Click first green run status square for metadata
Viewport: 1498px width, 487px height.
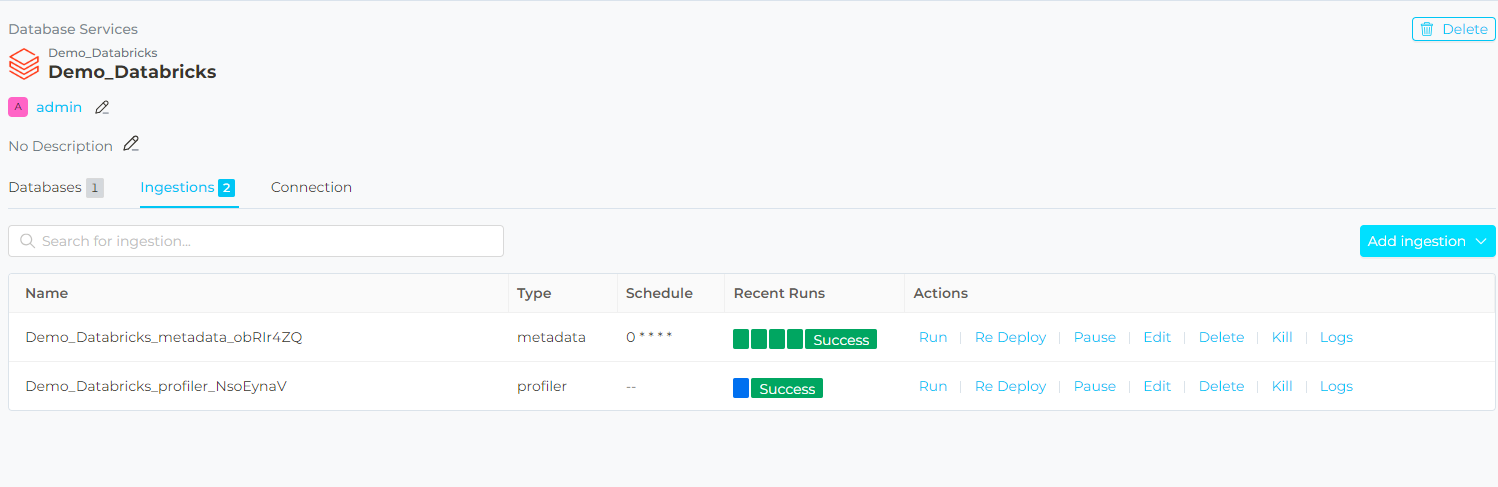(x=741, y=339)
